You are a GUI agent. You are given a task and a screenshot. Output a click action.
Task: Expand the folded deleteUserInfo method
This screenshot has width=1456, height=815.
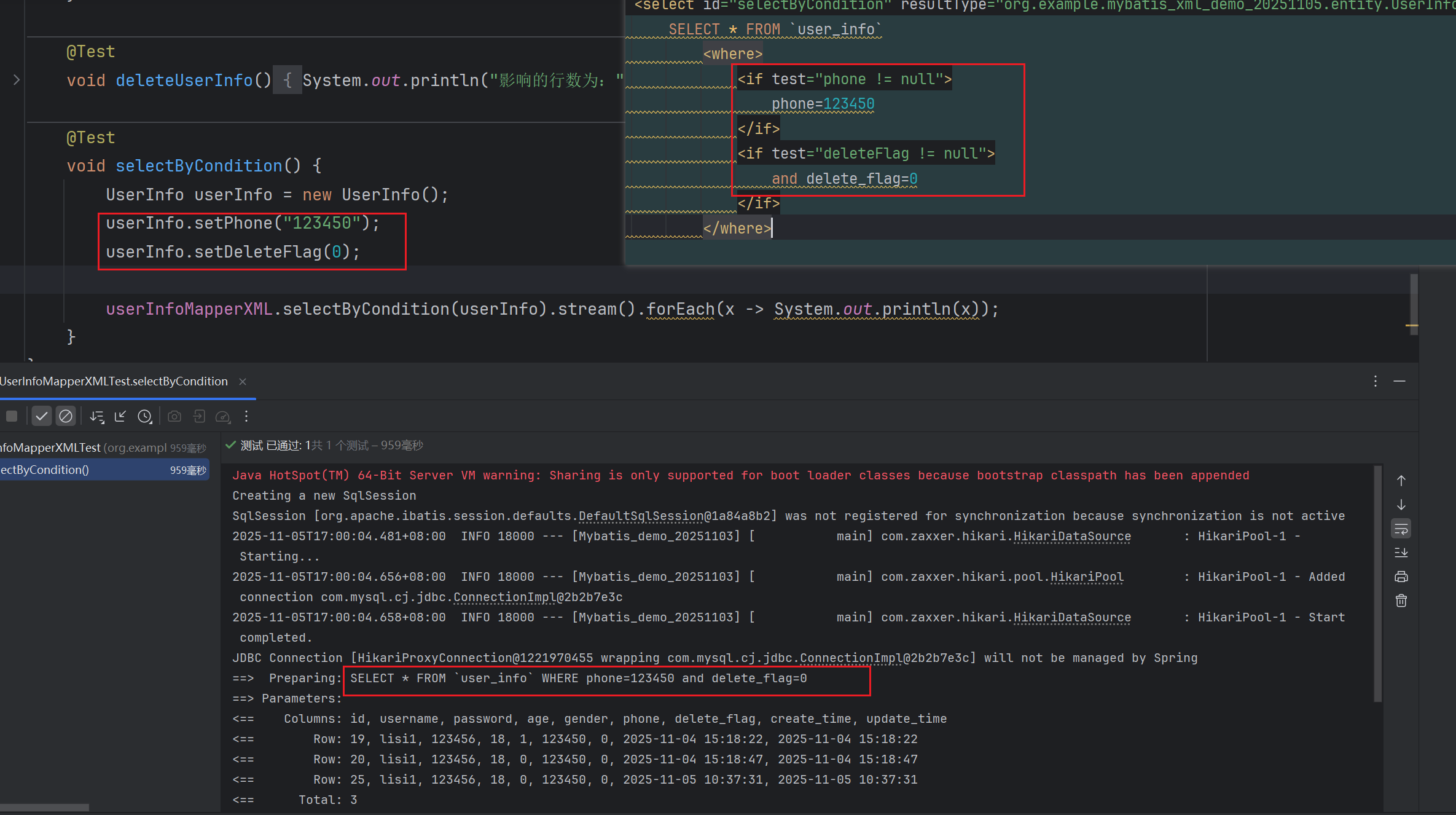coord(17,80)
